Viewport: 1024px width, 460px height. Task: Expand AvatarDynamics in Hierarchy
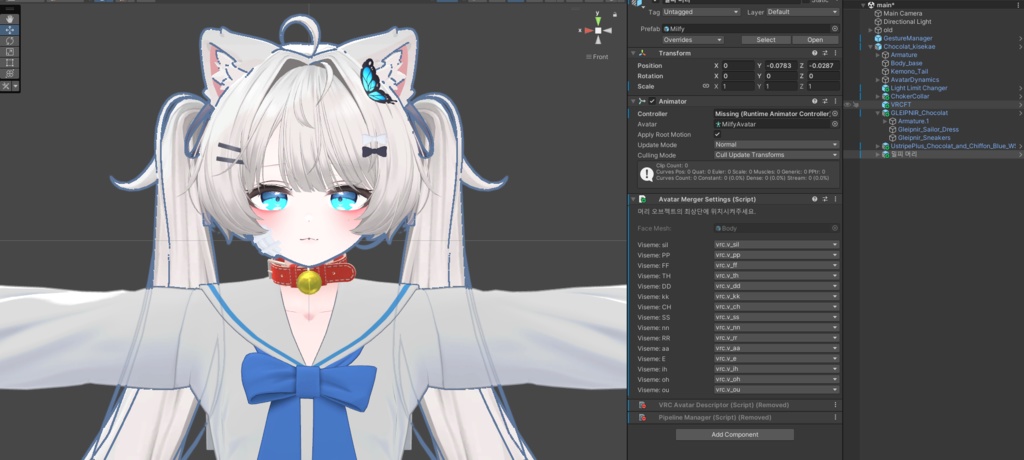click(x=878, y=80)
